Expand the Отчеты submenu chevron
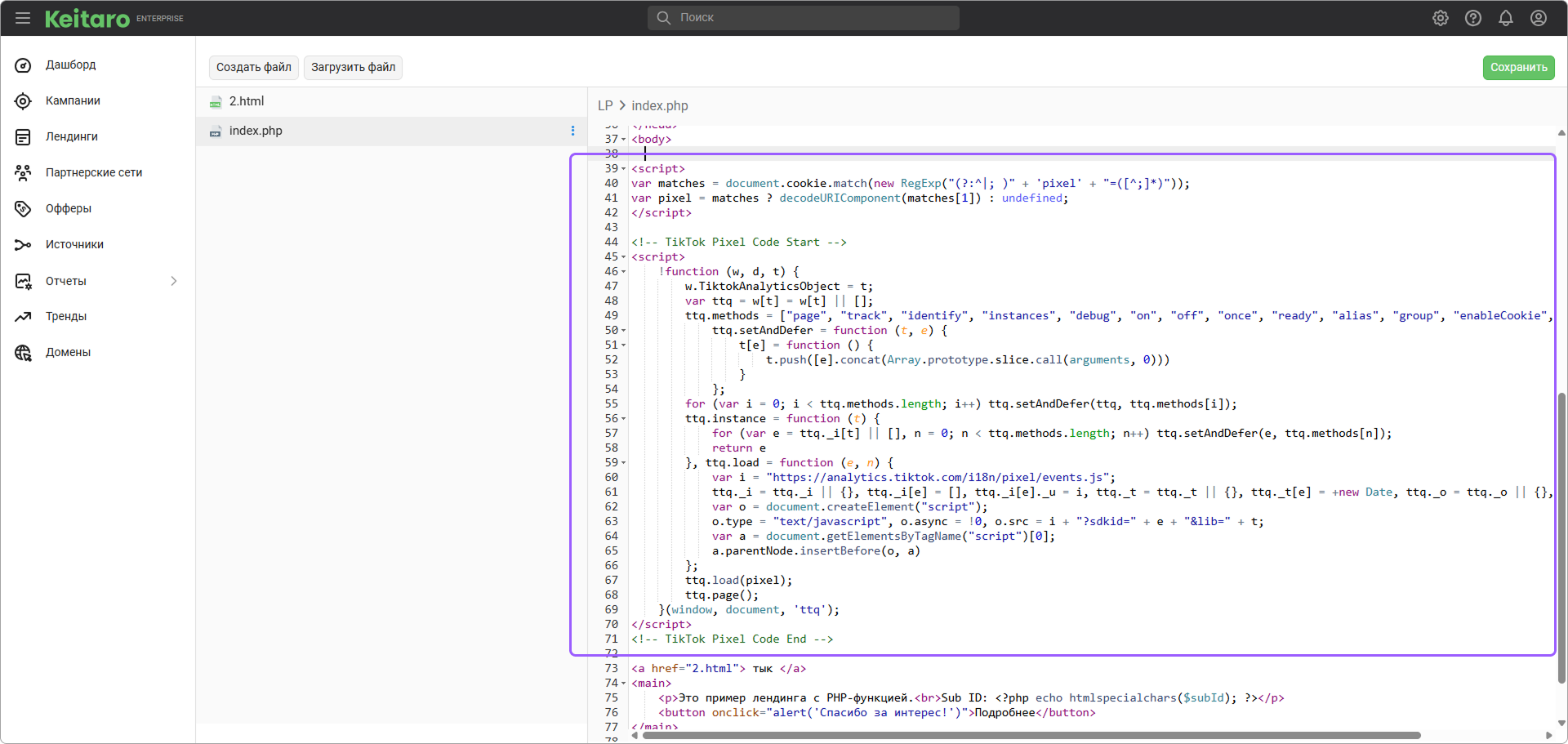Viewport: 1568px width, 744px height. [173, 282]
